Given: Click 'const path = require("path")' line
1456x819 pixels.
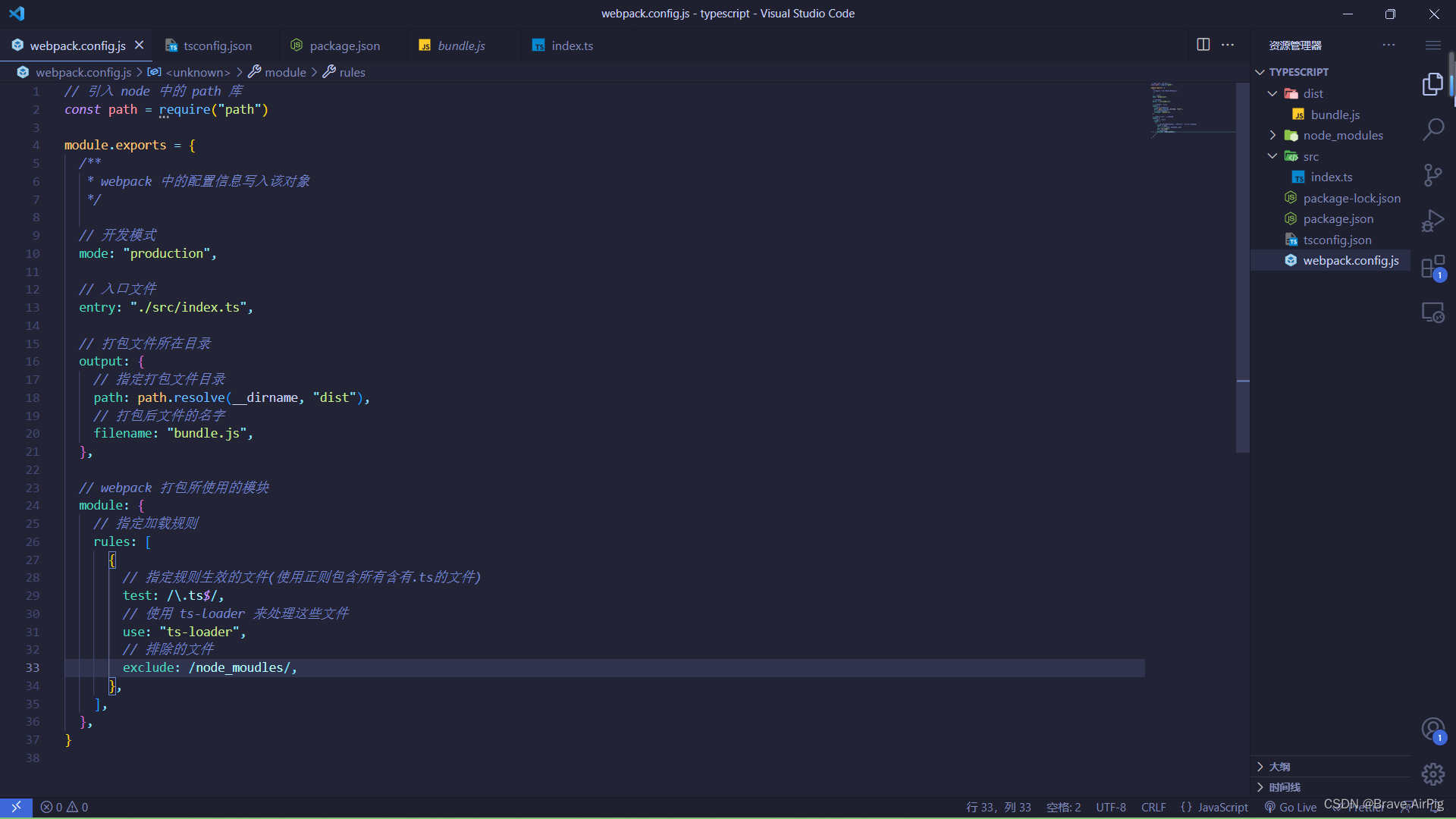Looking at the screenshot, I should coord(166,109).
